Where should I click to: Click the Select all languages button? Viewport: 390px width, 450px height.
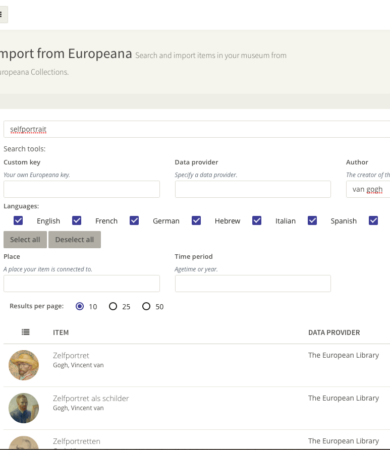click(x=25, y=240)
